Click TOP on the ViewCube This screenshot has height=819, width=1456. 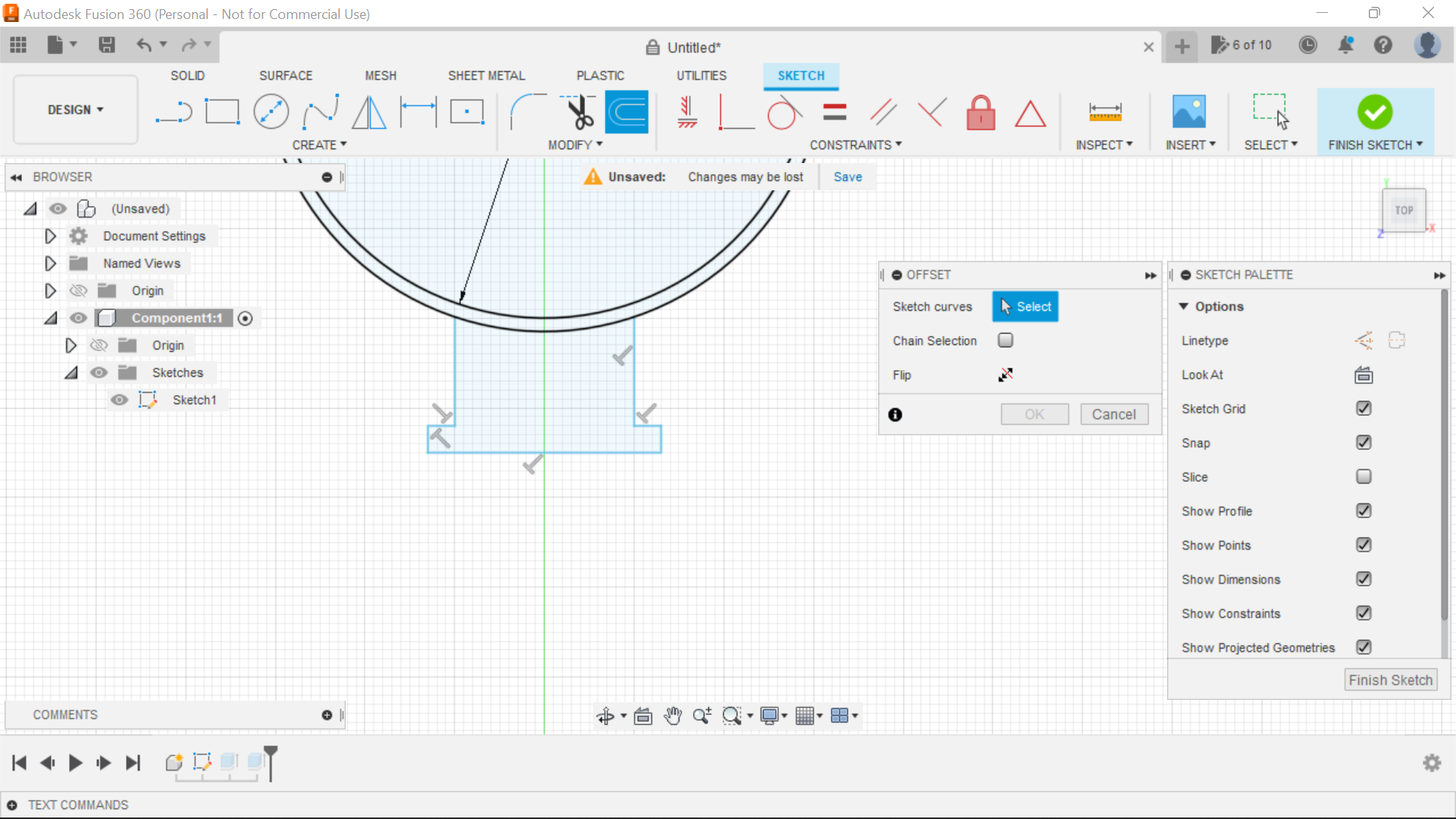click(1404, 210)
